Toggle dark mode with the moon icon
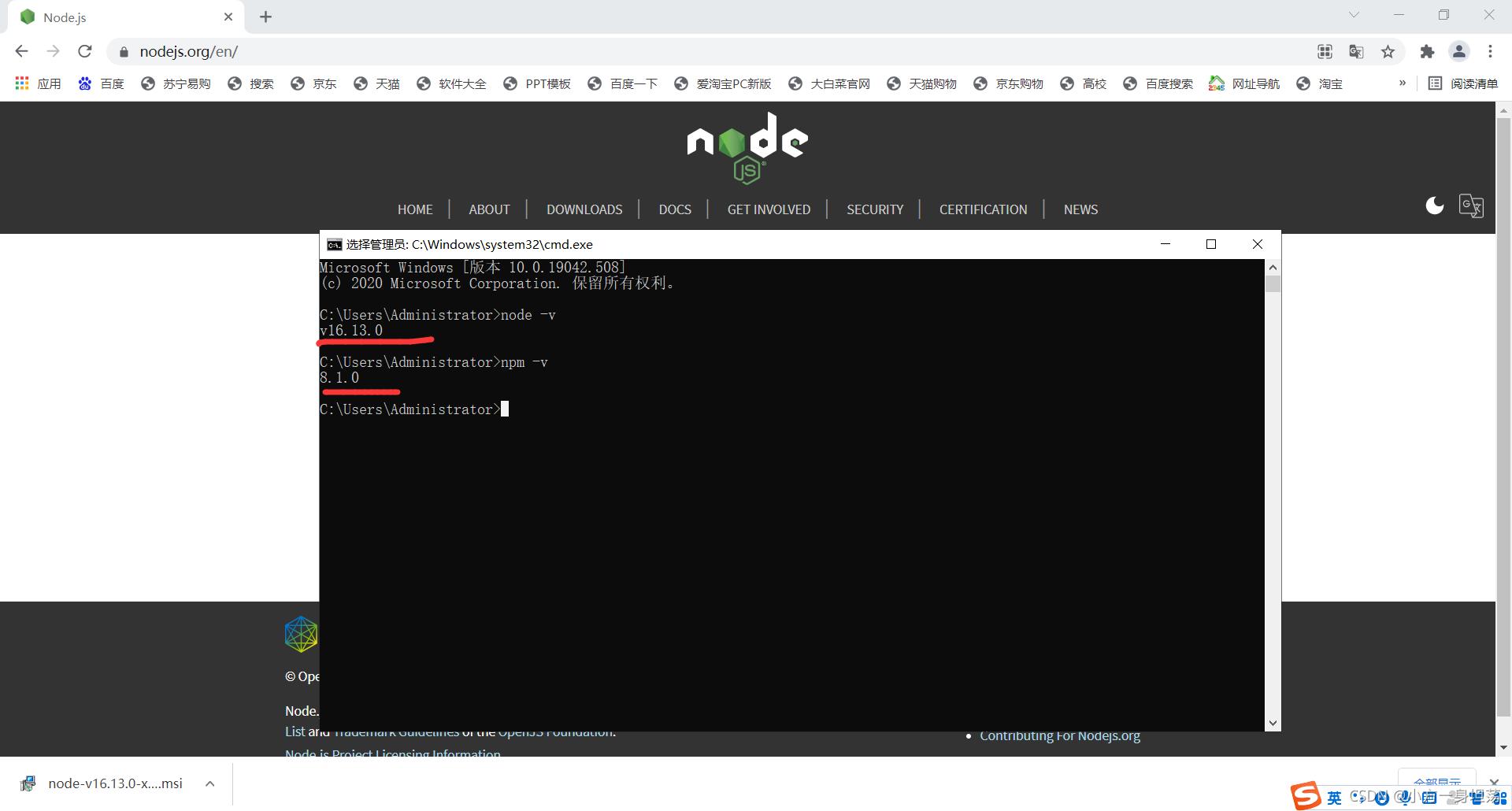The image size is (1512, 811). 1435,206
